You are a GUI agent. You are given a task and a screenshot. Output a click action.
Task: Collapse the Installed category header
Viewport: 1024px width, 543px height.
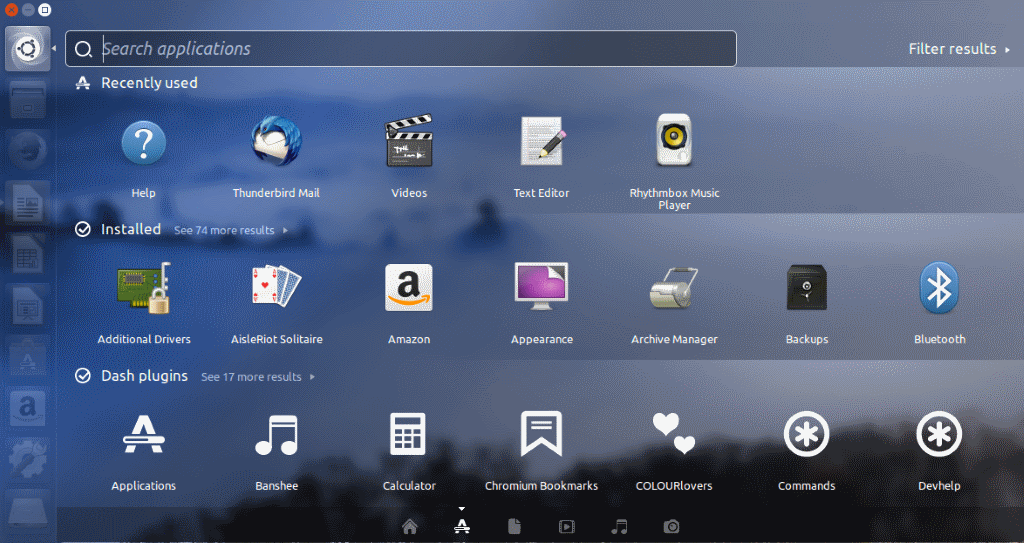coord(131,229)
